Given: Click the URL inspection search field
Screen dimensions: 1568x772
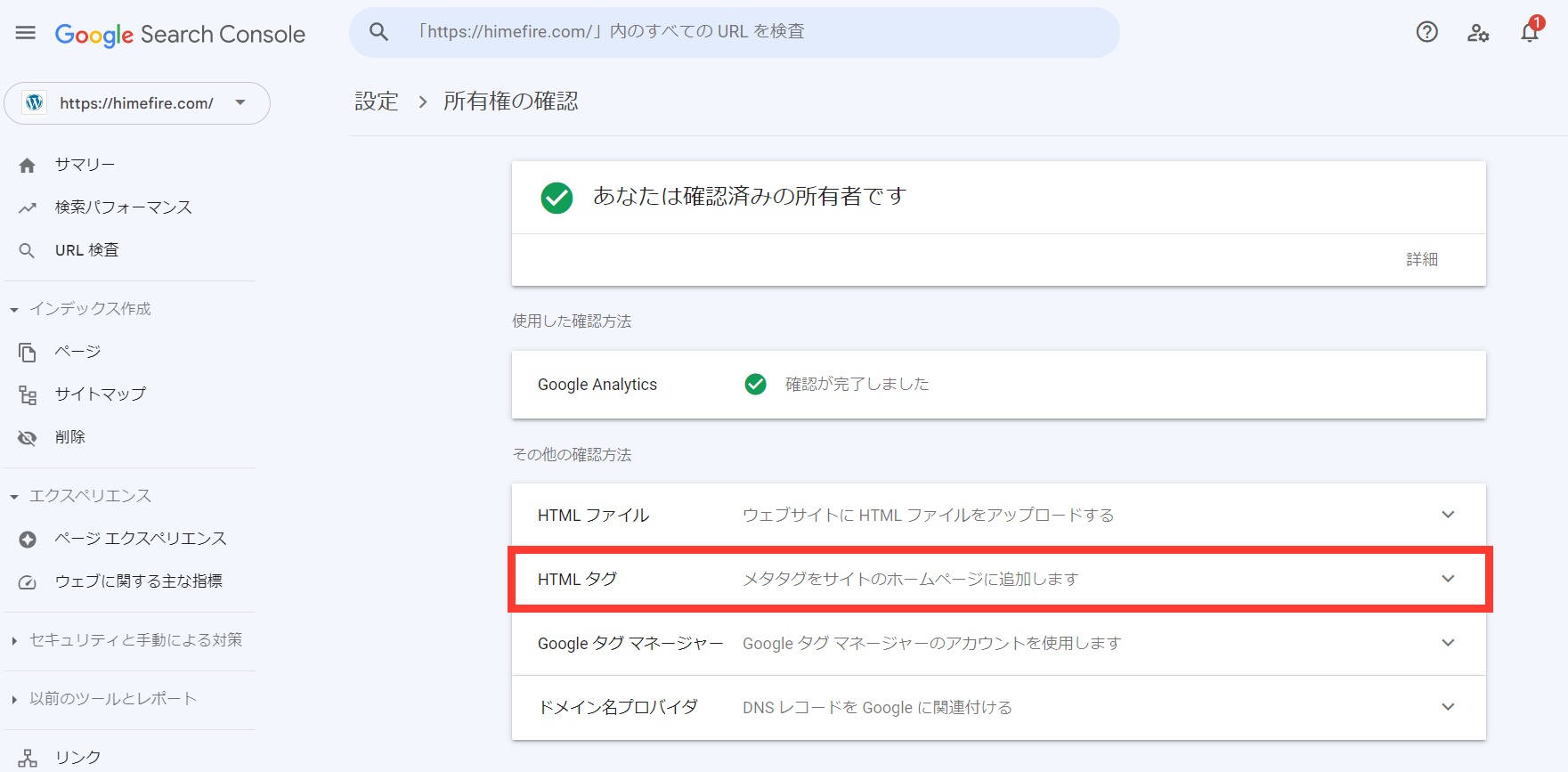Looking at the screenshot, I should (x=735, y=32).
